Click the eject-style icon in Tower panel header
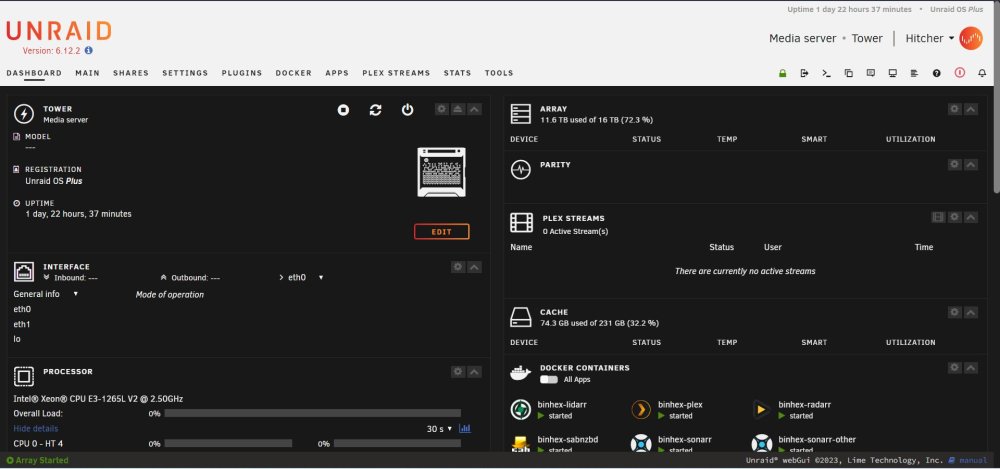The height and width of the screenshot is (469, 1000). point(458,109)
